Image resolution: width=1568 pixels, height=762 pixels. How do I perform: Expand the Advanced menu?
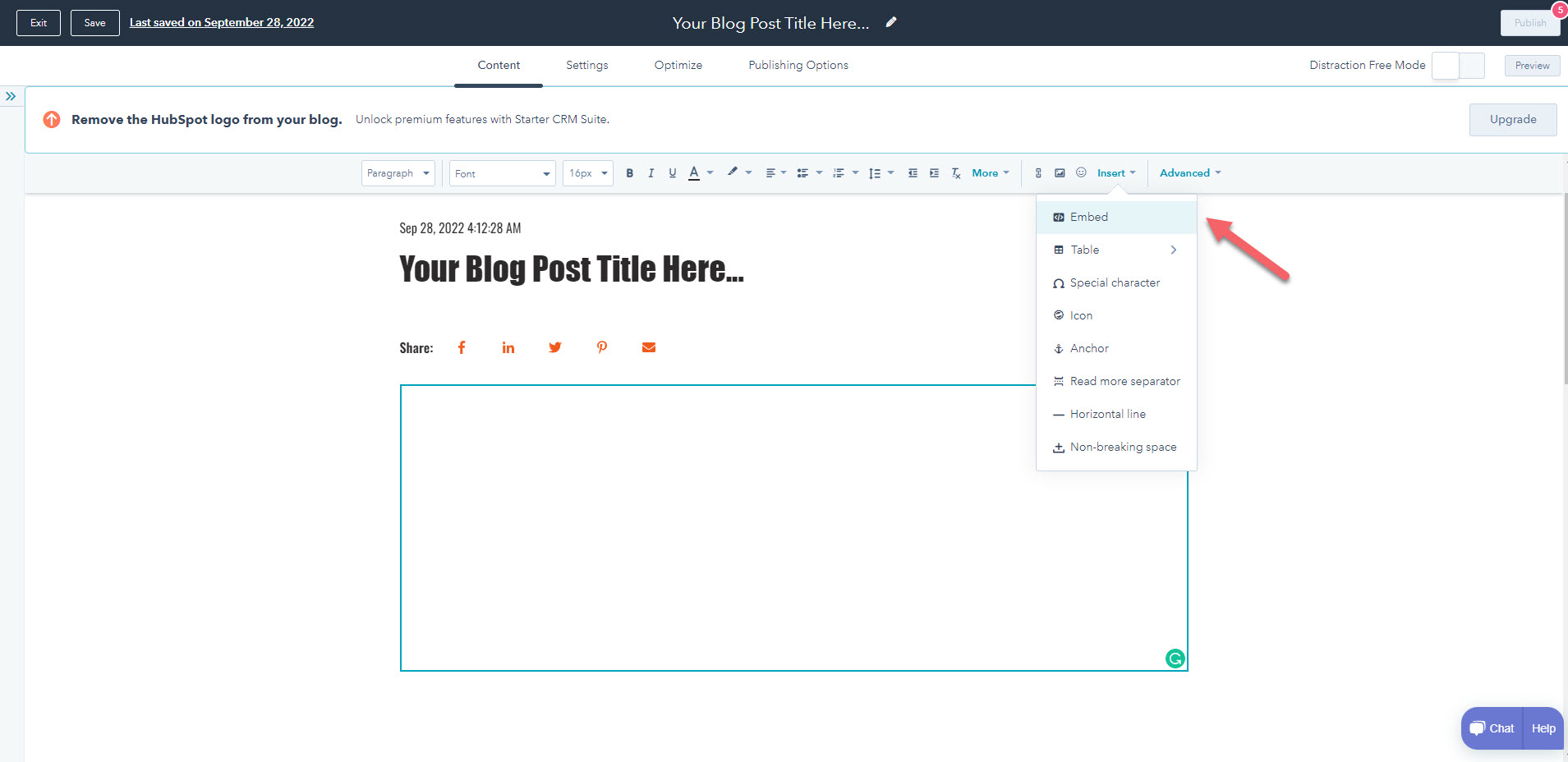1189,173
